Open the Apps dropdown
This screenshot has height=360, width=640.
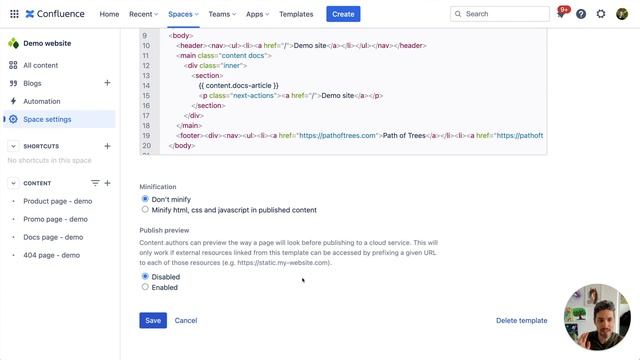point(258,14)
